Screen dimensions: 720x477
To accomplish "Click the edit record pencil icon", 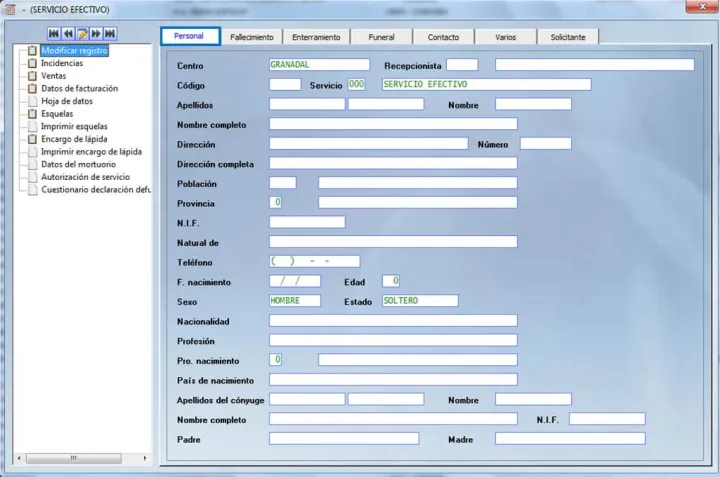I will 83,34.
